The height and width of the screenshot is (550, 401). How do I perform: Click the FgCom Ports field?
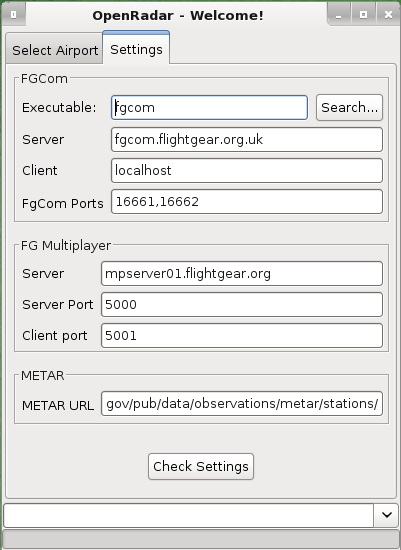[247, 201]
